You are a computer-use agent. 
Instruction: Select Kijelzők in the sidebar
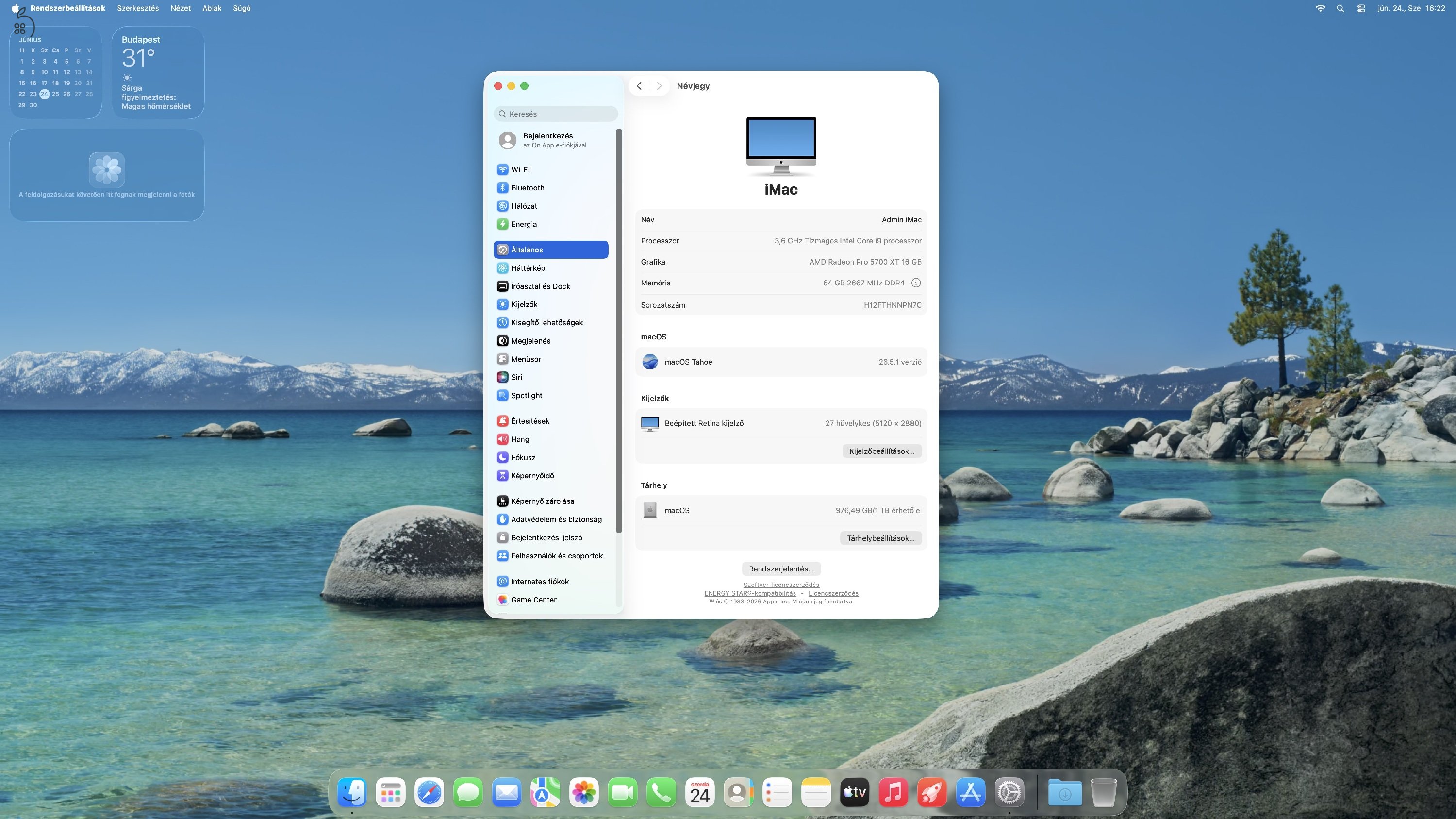(550, 304)
